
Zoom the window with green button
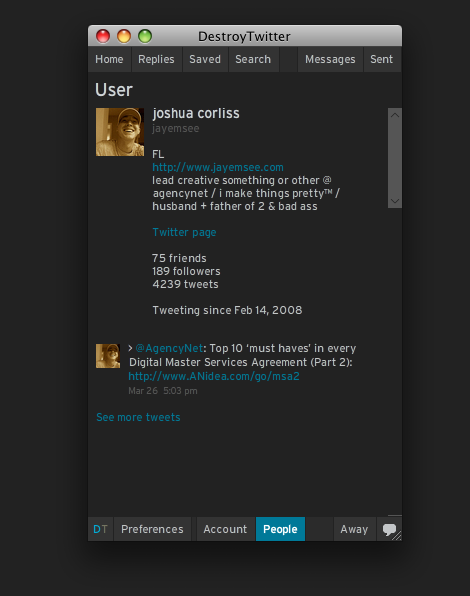145,36
